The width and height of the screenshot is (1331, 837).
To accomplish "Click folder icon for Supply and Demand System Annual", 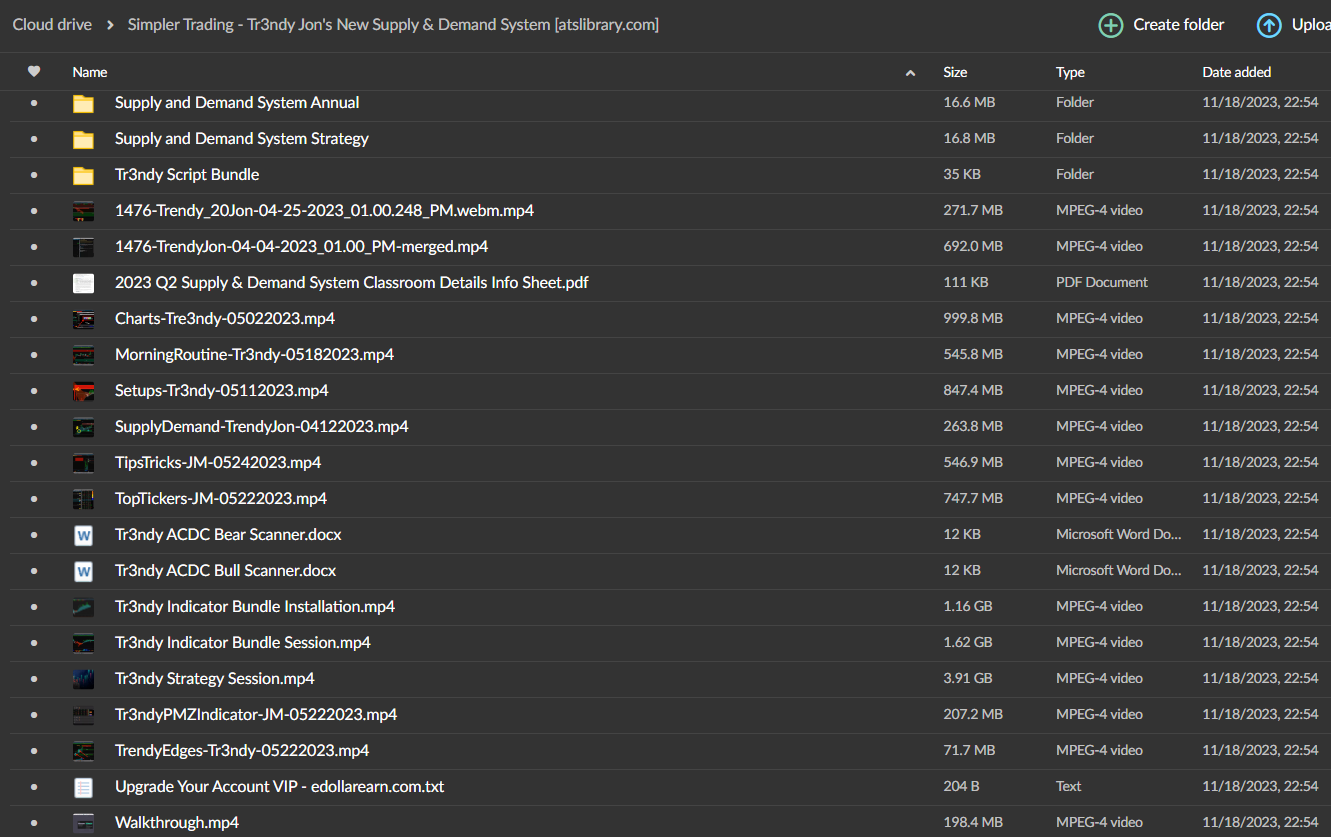I will (83, 103).
